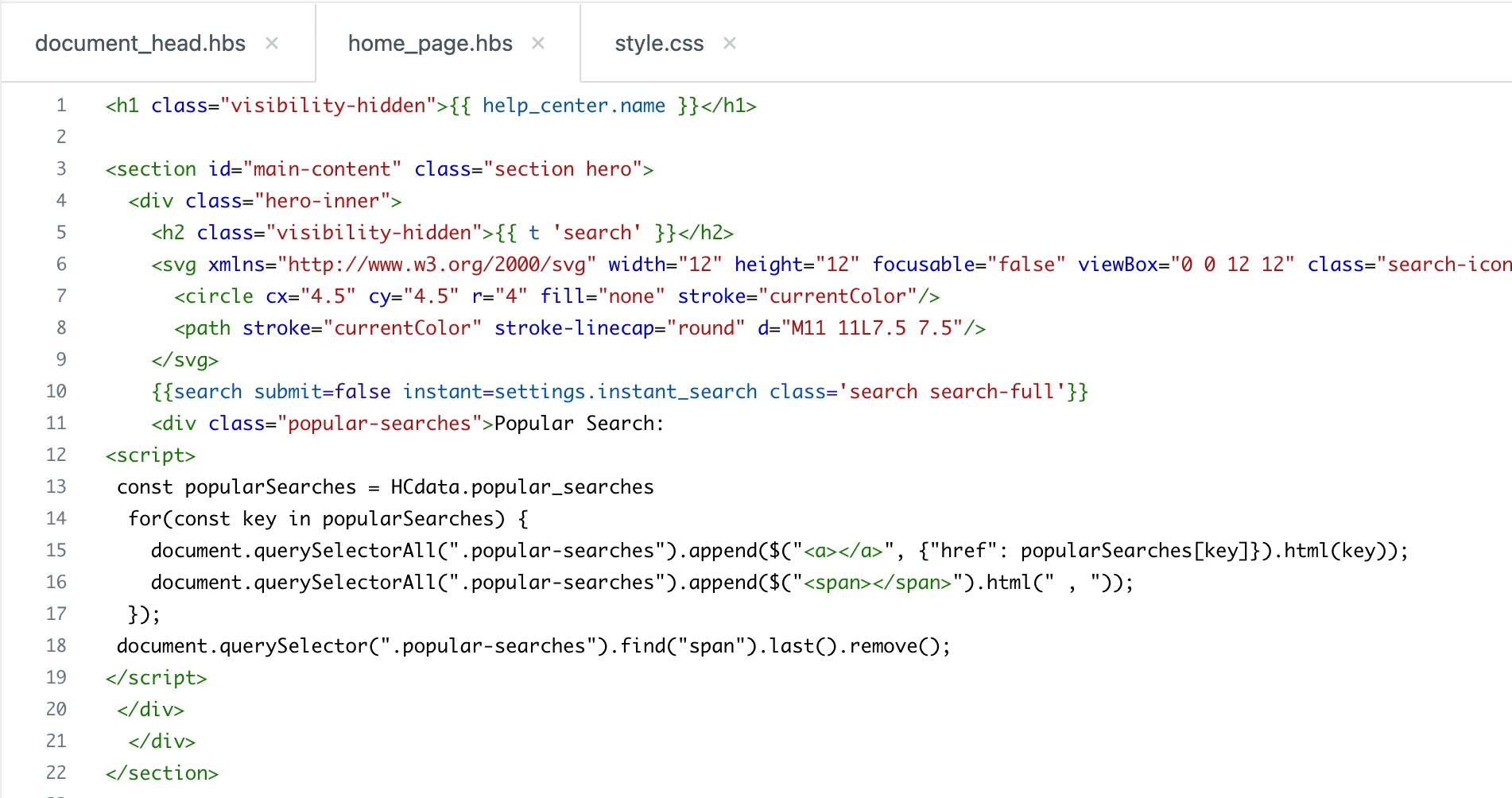Switch to the home_page.hbs tab
Viewport: 1512px width, 798px height.
point(430,43)
